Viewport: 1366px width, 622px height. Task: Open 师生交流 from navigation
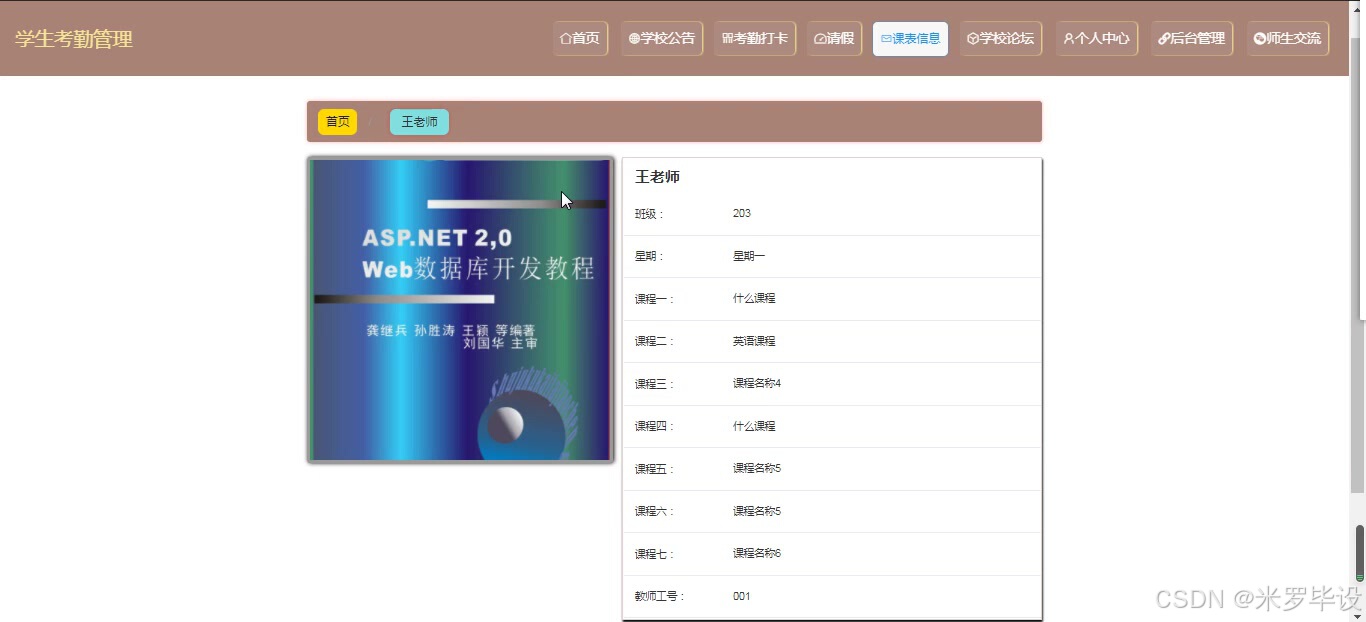click(1288, 39)
